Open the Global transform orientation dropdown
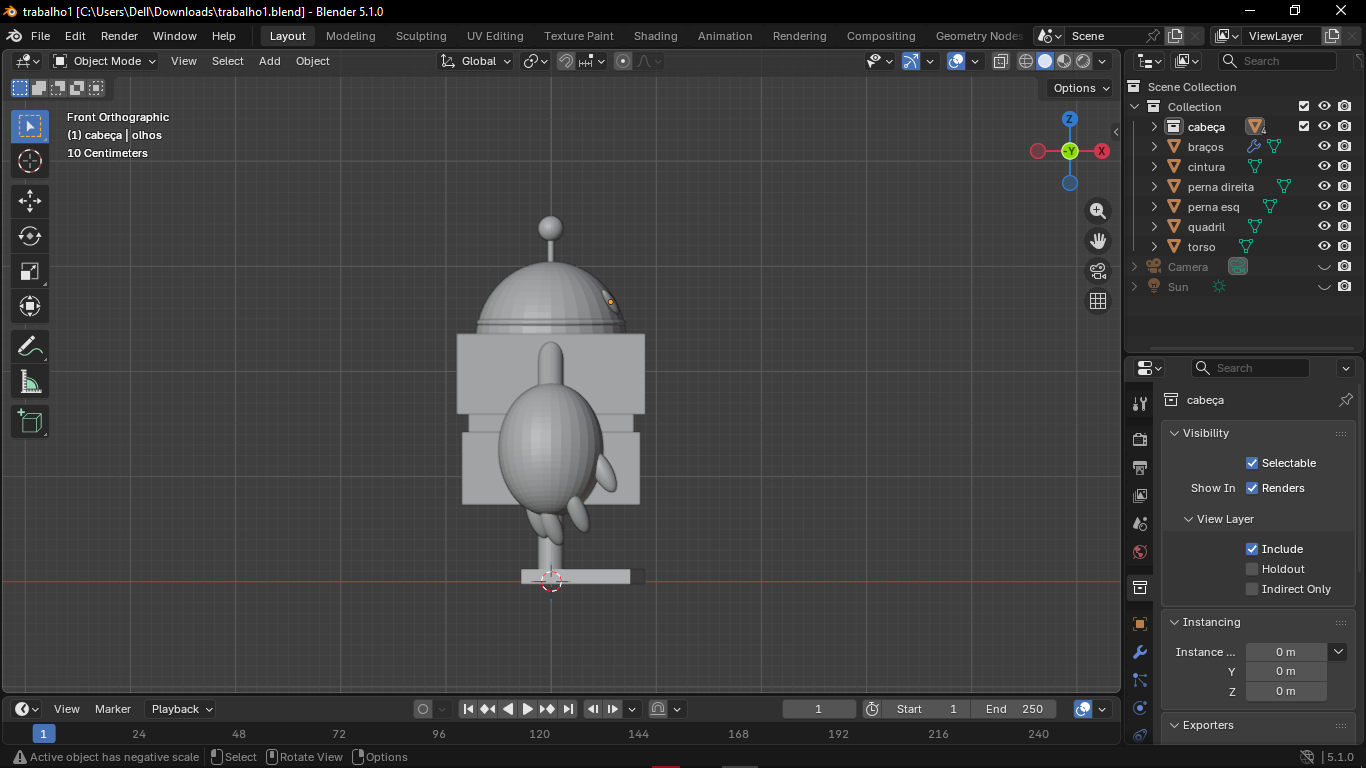Image resolution: width=1366 pixels, height=768 pixels. (477, 61)
